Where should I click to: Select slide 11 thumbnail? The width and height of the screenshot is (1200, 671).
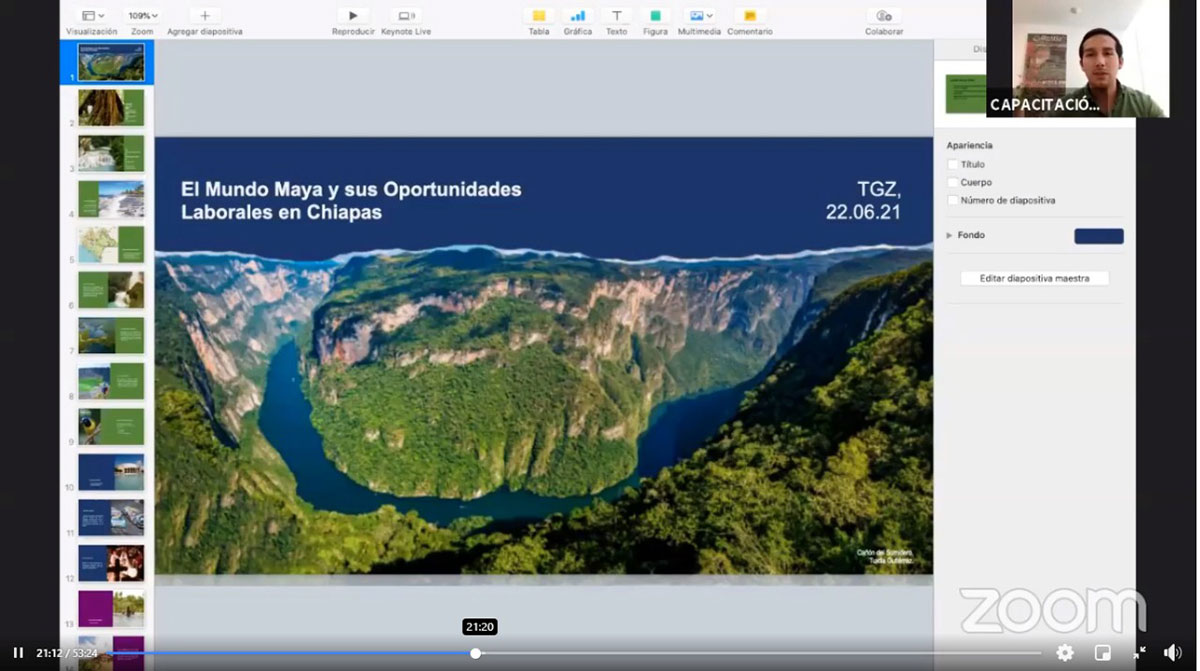tap(111, 517)
